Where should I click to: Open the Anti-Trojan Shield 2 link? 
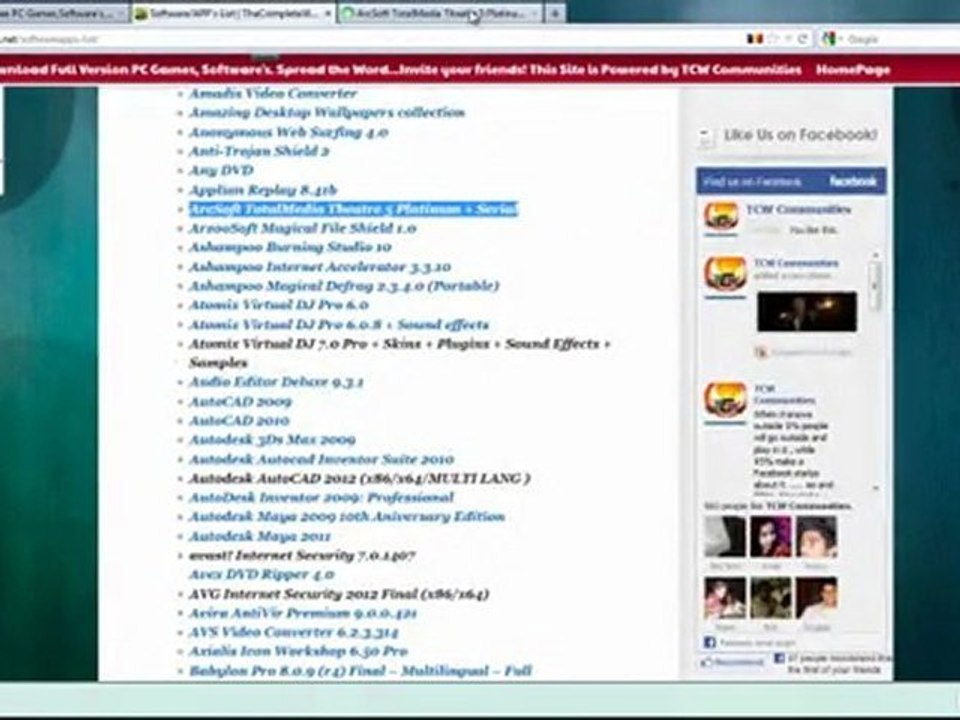click(258, 151)
